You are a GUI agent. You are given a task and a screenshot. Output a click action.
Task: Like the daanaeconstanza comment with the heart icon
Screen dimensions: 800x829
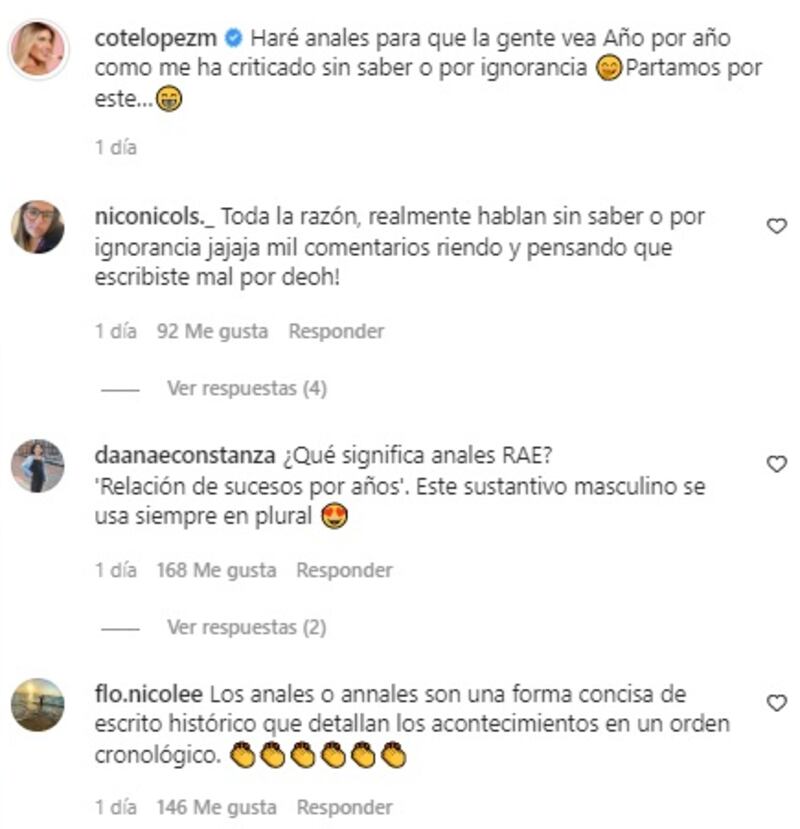coord(776,464)
